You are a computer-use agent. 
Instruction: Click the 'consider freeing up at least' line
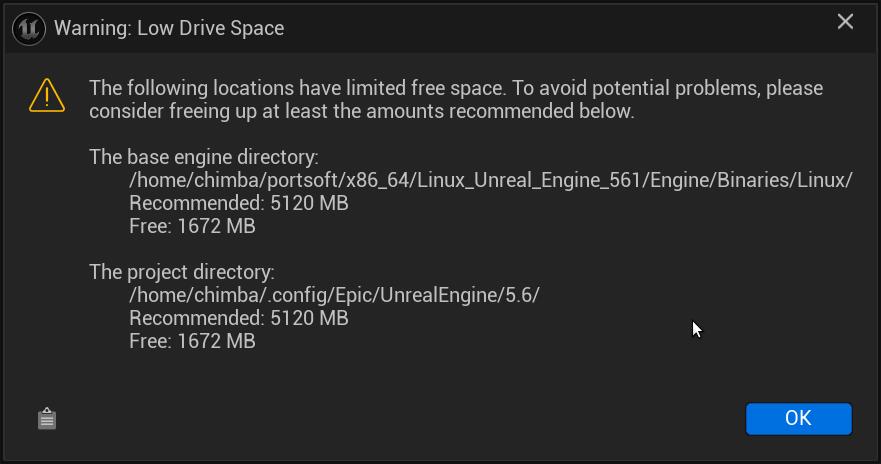[x=361, y=111]
